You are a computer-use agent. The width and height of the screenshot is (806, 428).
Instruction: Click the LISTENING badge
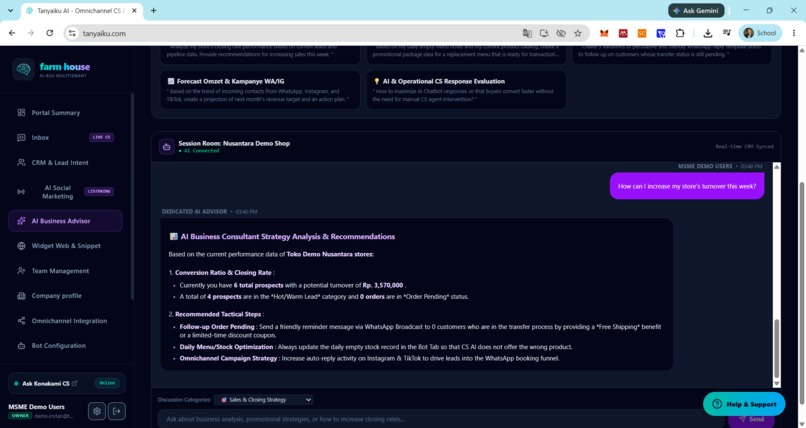[x=99, y=191]
